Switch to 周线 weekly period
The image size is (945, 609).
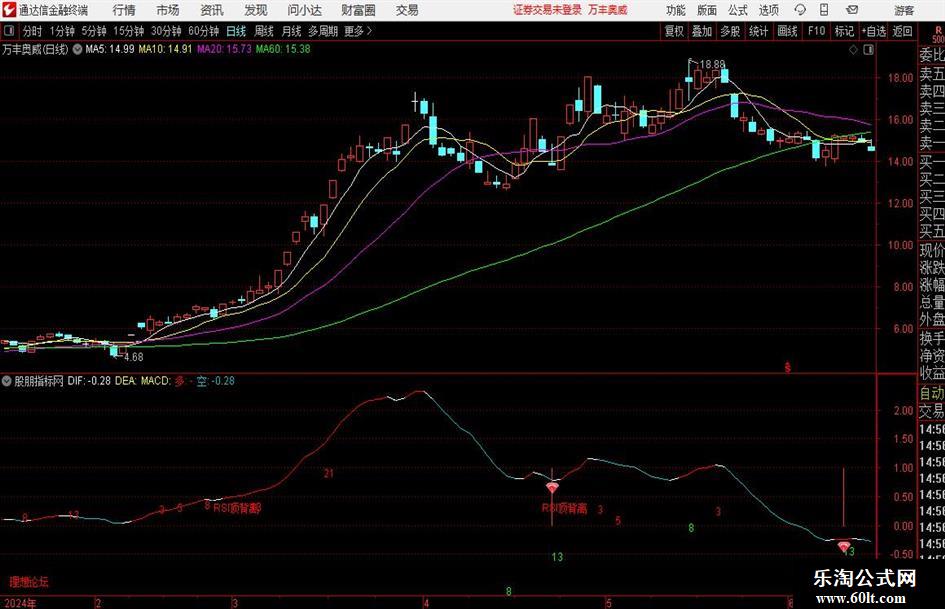(264, 31)
